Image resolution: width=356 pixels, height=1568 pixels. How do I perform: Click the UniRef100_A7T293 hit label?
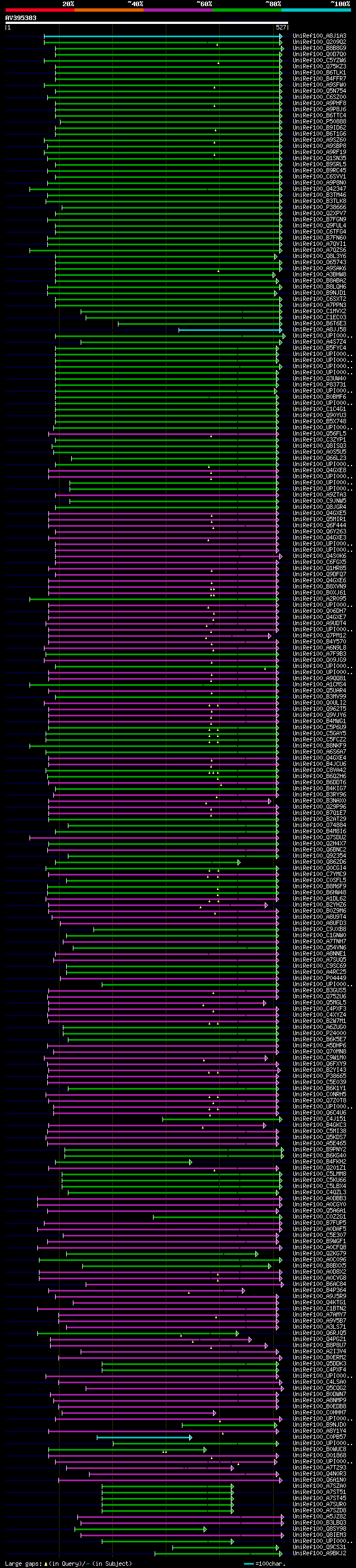[x=319, y=1467]
